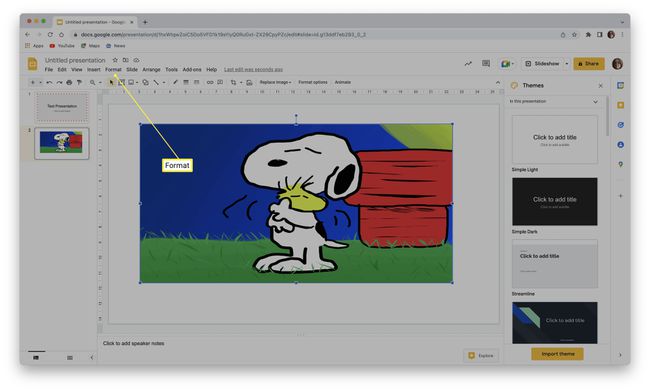Viewport: 650px width, 391px height.
Task: Open the Format menu
Action: coord(113,70)
